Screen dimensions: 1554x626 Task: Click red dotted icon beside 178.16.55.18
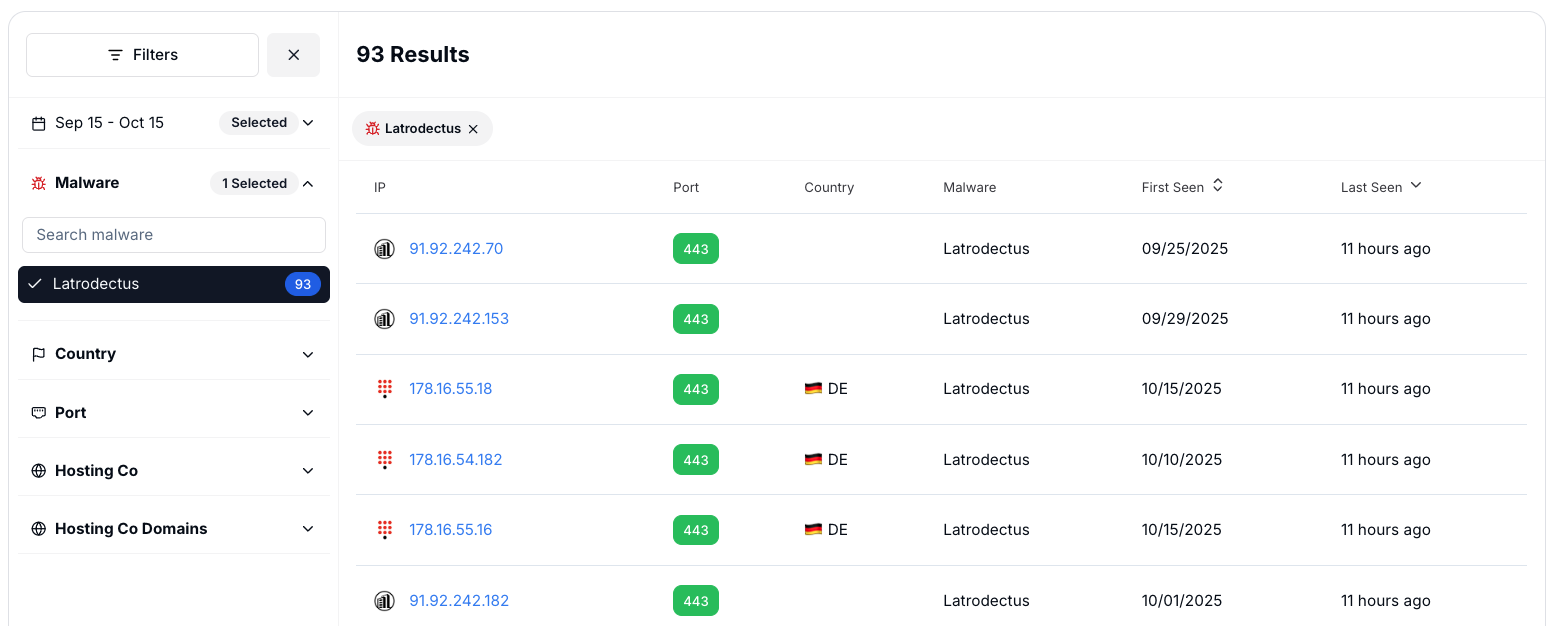tap(384, 389)
